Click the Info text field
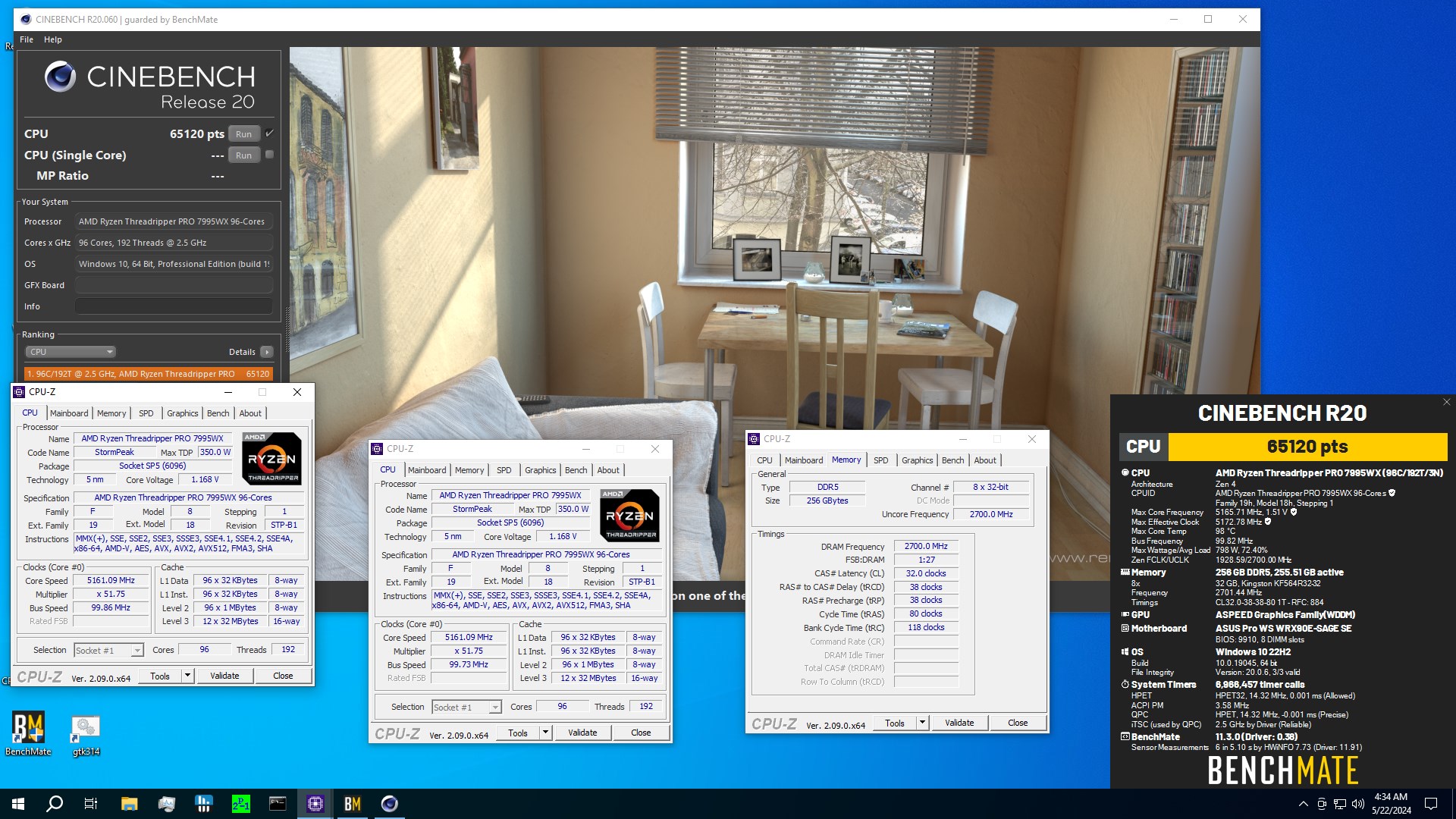The height and width of the screenshot is (819, 1456). [174, 306]
